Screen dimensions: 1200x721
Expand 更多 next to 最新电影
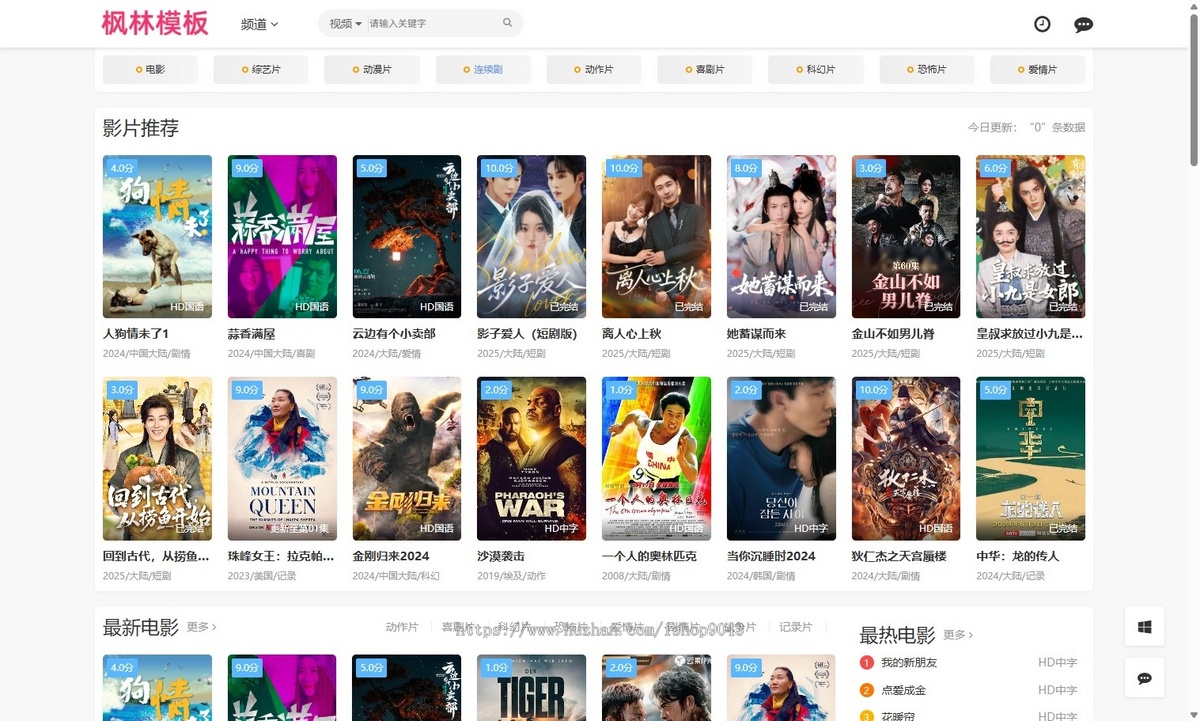coord(201,627)
